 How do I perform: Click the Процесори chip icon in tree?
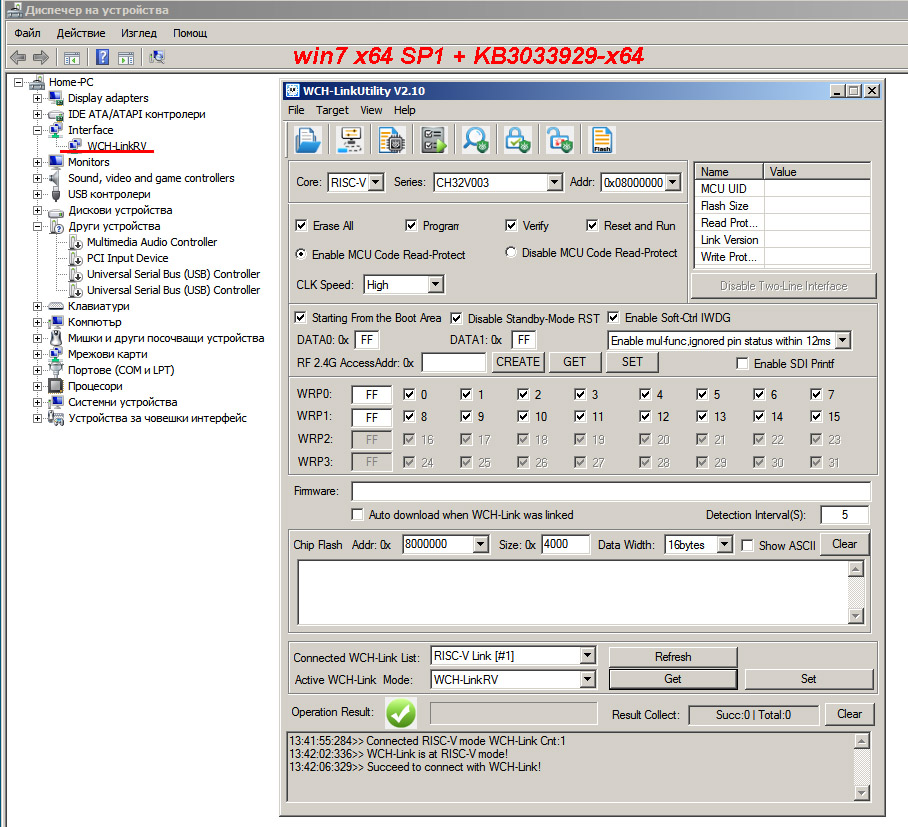(x=56, y=386)
